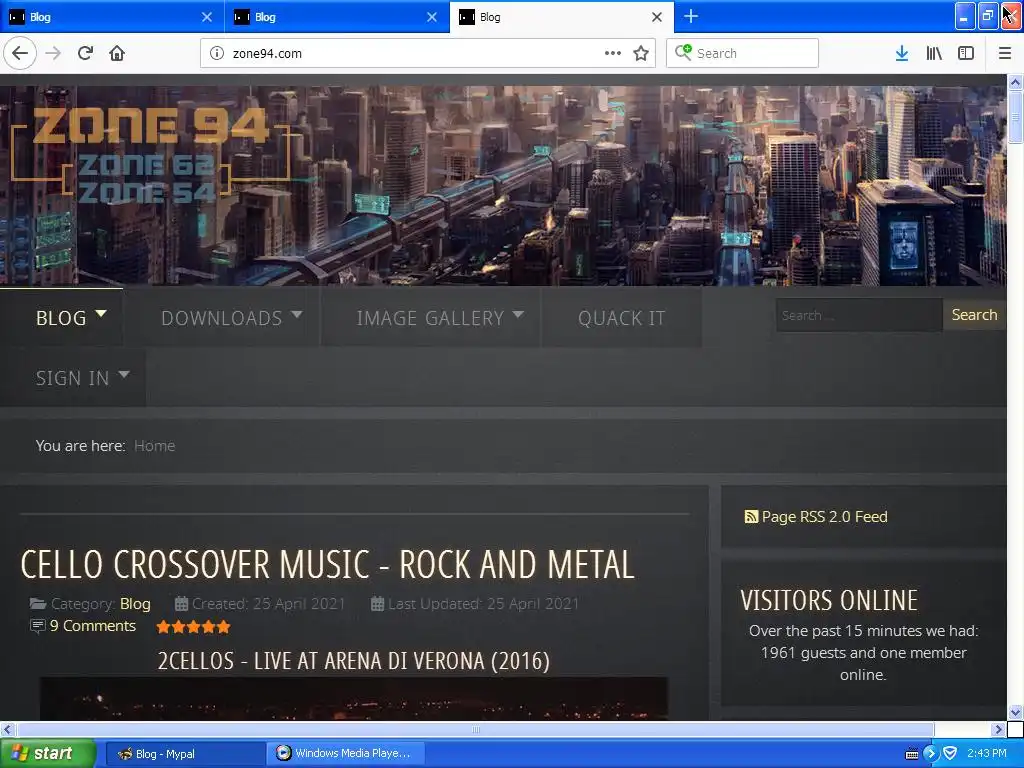The image size is (1024, 768).
Task: Click the browser Back arrow button
Action: pos(20,53)
